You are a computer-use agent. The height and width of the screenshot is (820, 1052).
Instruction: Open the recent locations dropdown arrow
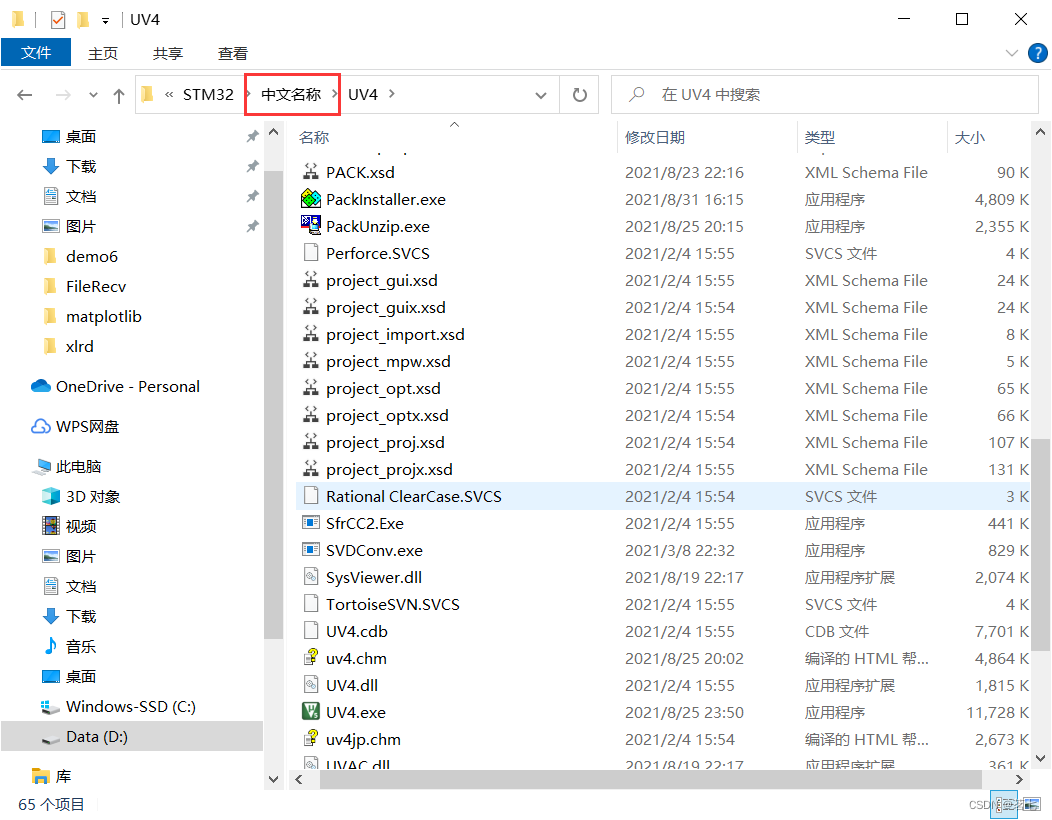point(93,95)
